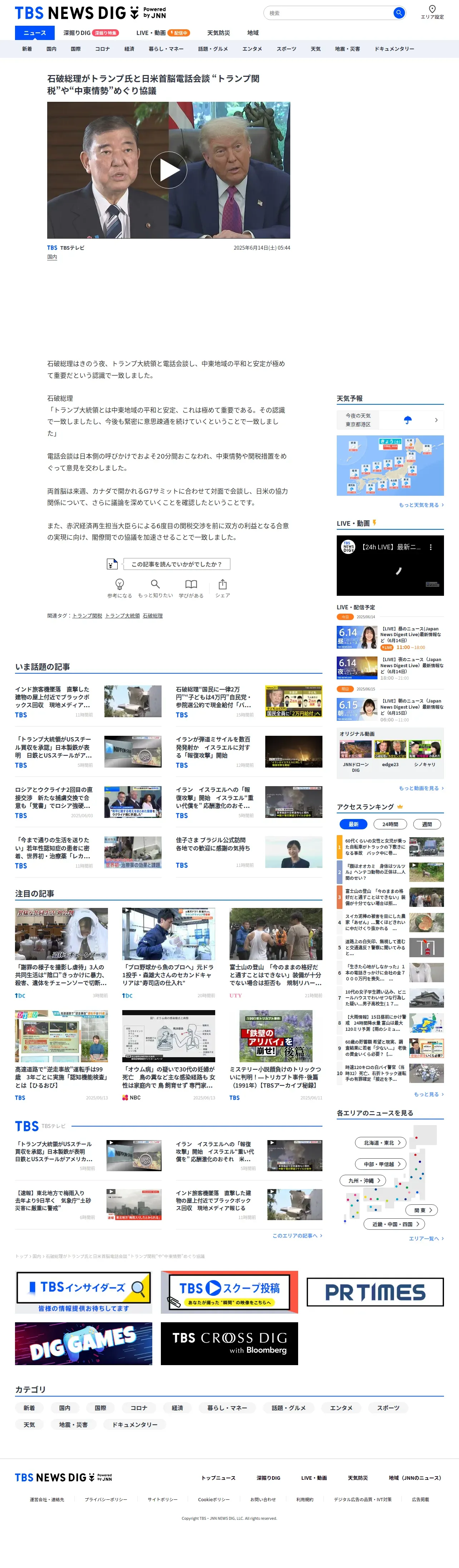Open the 24h LIVE video options menu

click(x=431, y=547)
